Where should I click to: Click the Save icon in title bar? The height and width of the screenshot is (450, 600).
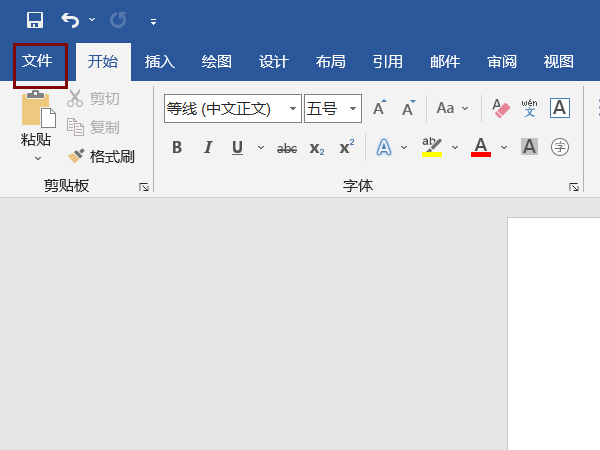(35, 20)
